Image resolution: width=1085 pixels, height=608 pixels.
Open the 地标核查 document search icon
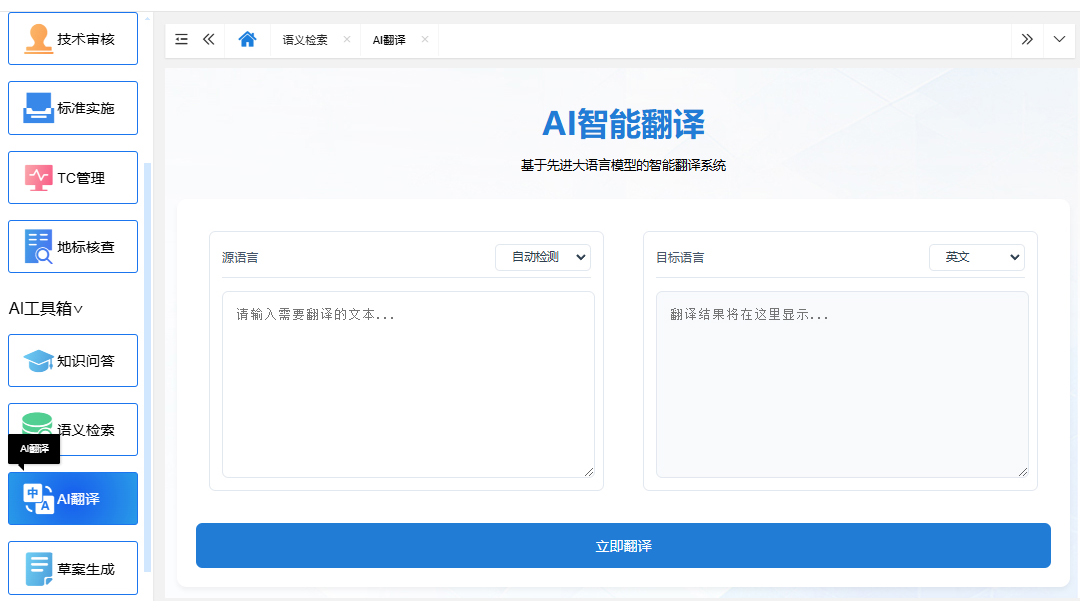[x=38, y=247]
